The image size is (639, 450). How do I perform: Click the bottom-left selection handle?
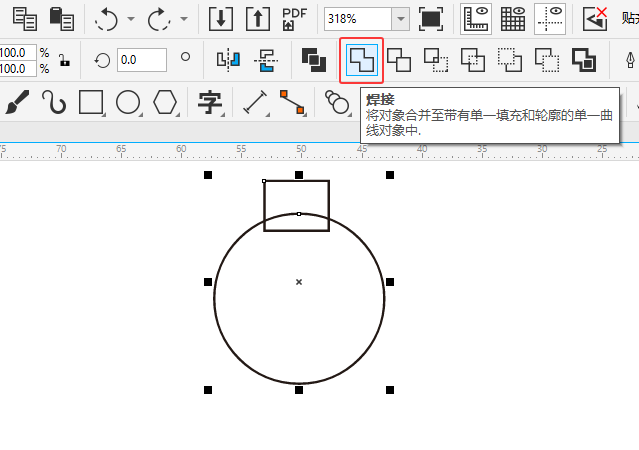pyautogui.click(x=208, y=390)
